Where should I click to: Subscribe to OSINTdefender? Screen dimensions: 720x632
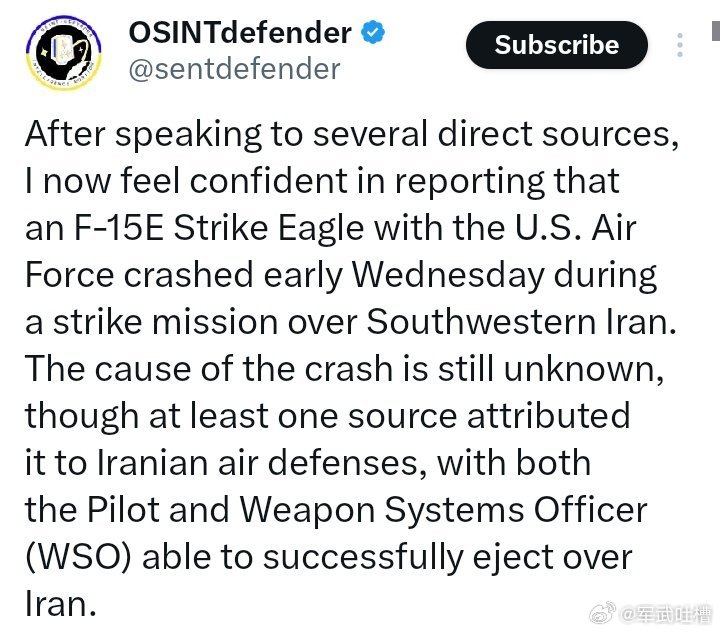coord(557,45)
